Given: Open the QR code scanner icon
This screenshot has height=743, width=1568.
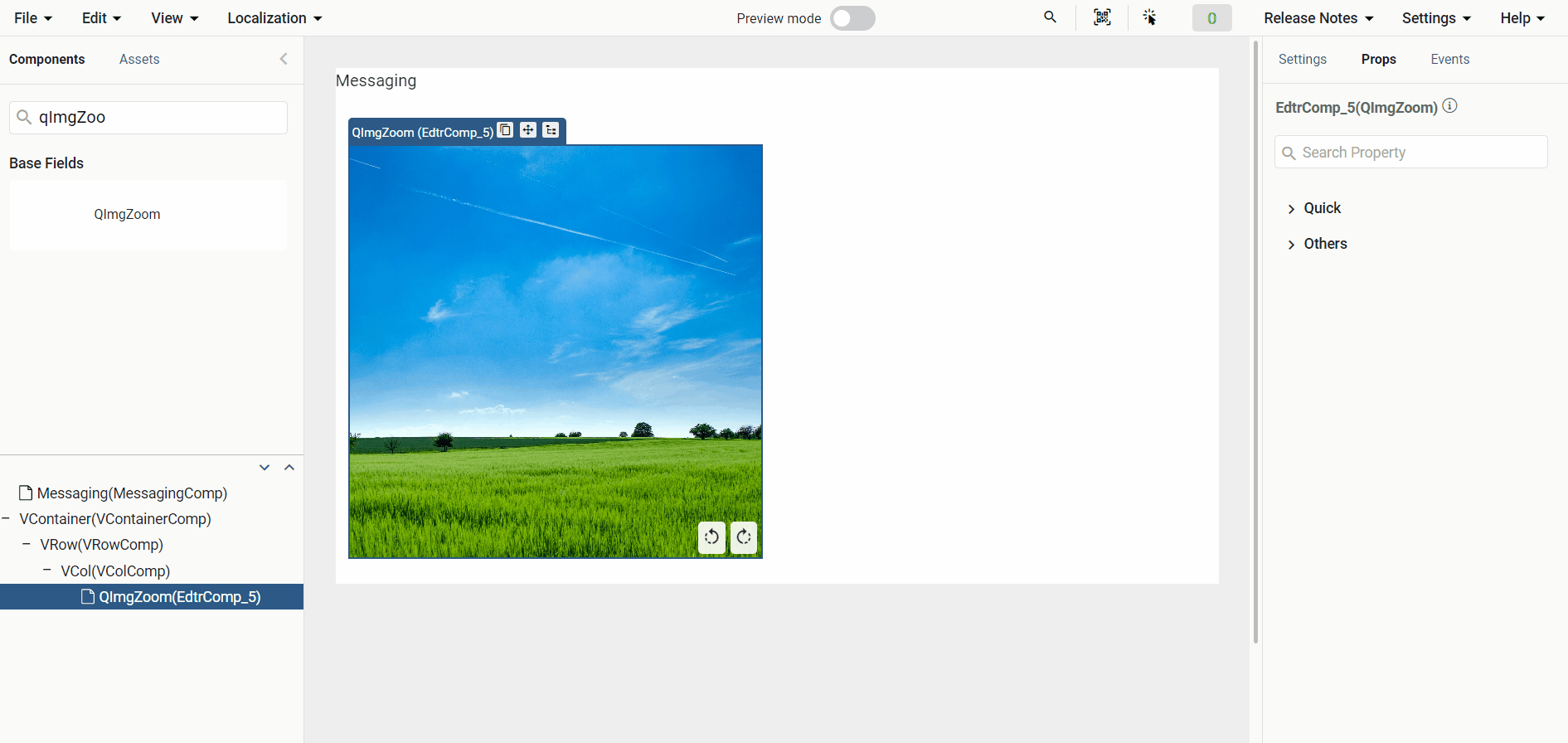Looking at the screenshot, I should 1102,17.
